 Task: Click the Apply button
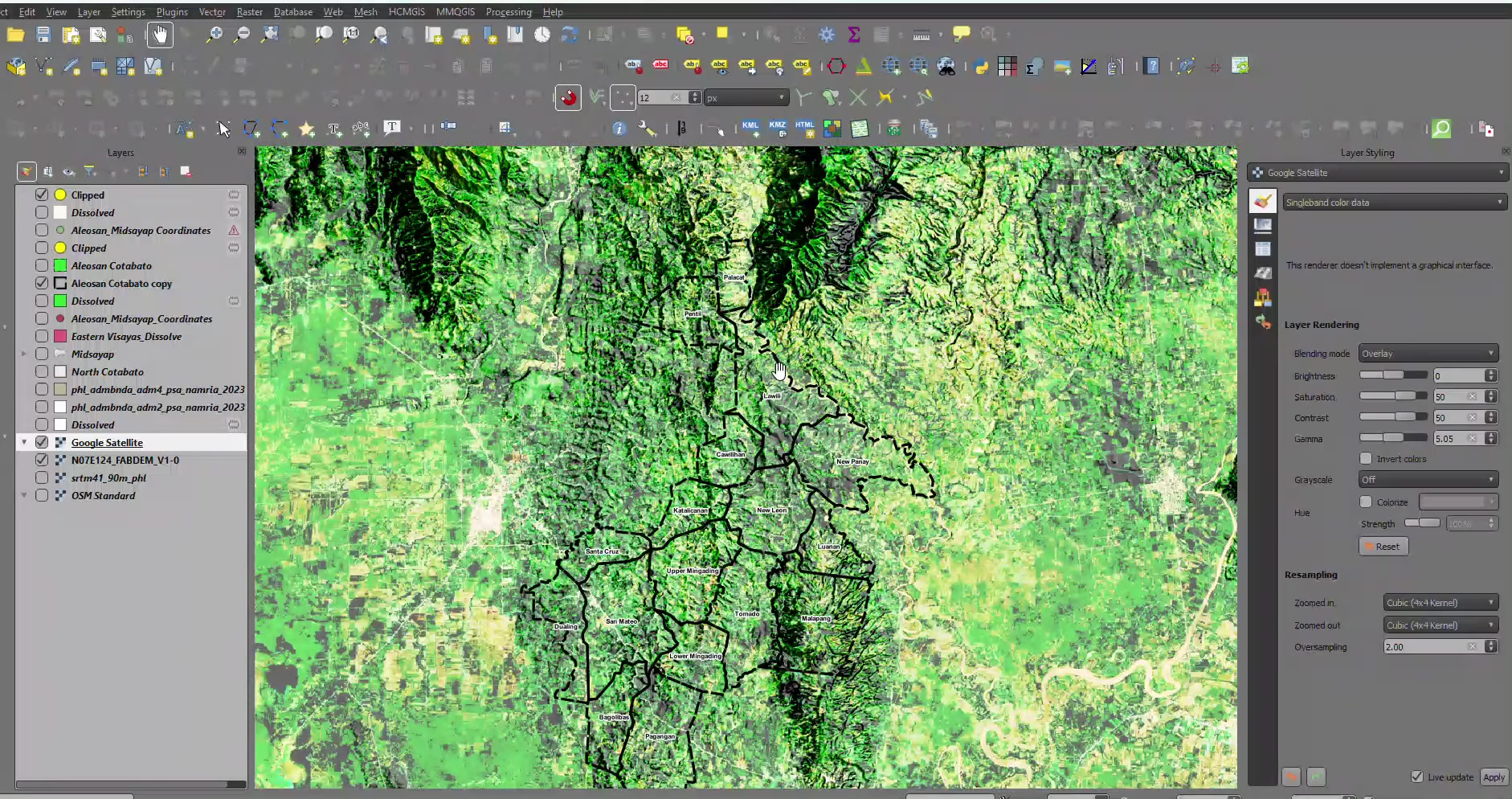(x=1494, y=777)
